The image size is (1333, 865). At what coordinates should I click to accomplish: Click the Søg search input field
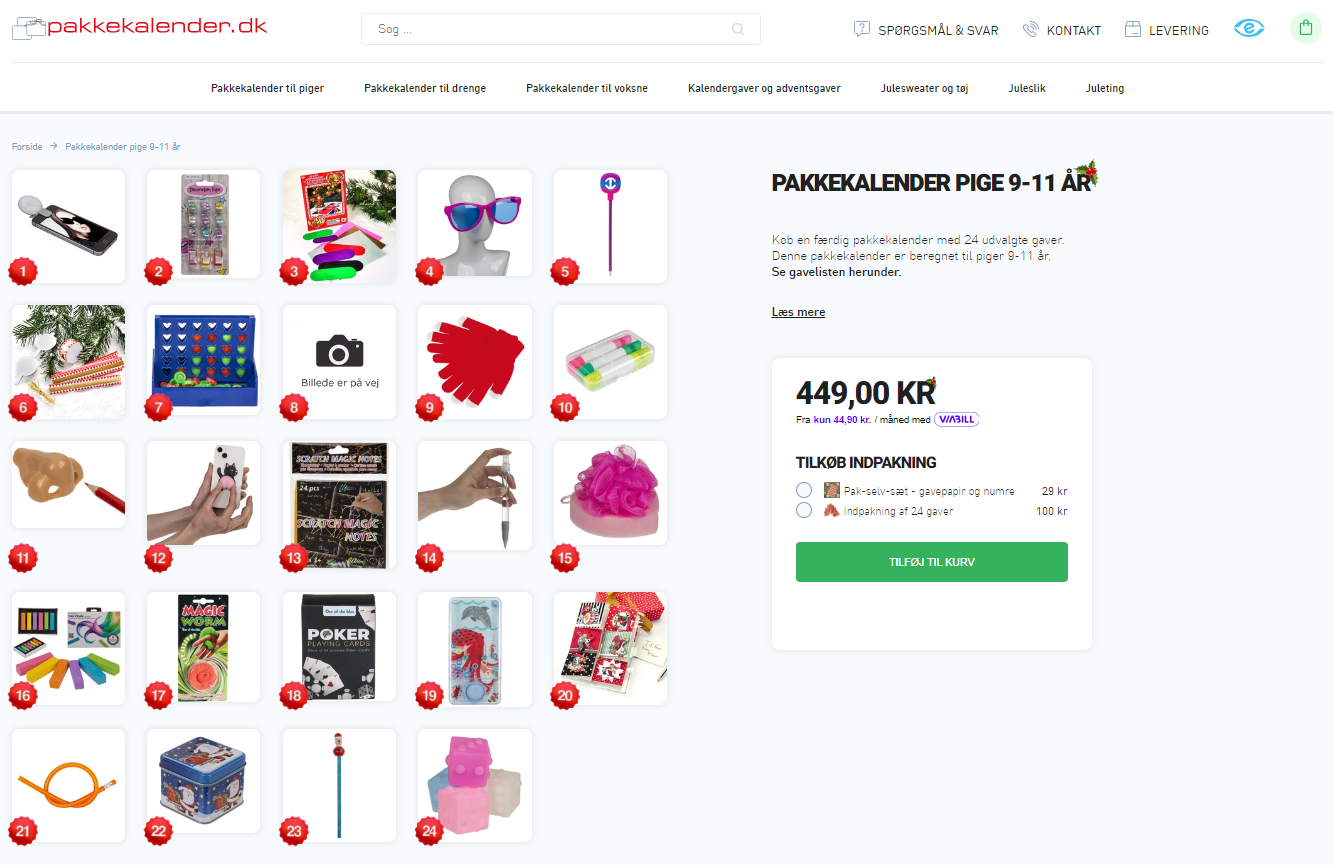click(561, 29)
